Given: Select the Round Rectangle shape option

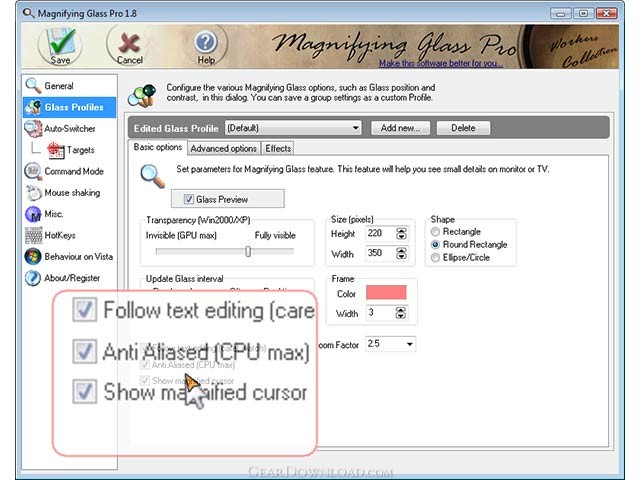Looking at the screenshot, I should tap(435, 244).
